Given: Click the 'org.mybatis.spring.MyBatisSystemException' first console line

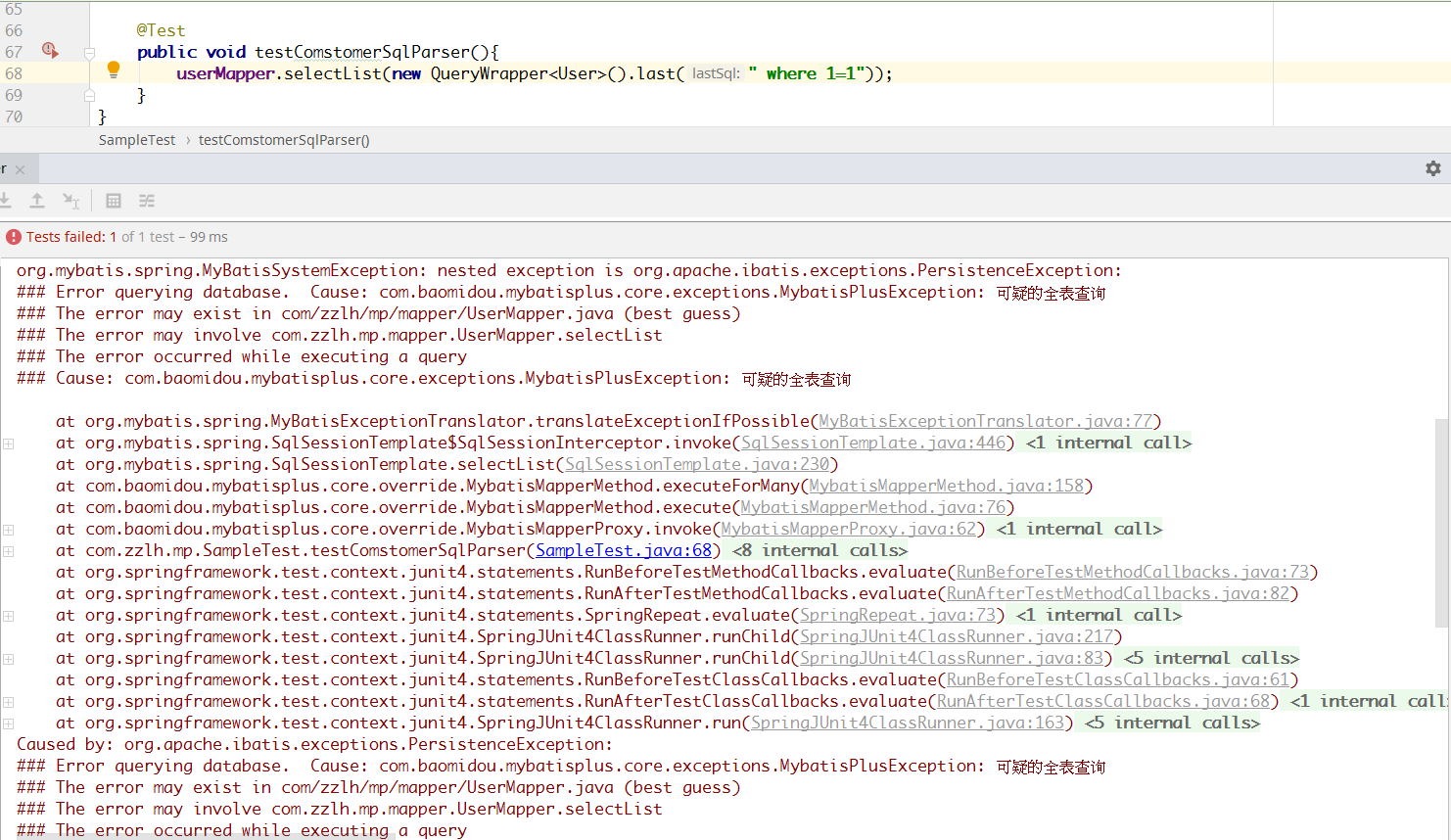Looking at the screenshot, I should 569,270.
